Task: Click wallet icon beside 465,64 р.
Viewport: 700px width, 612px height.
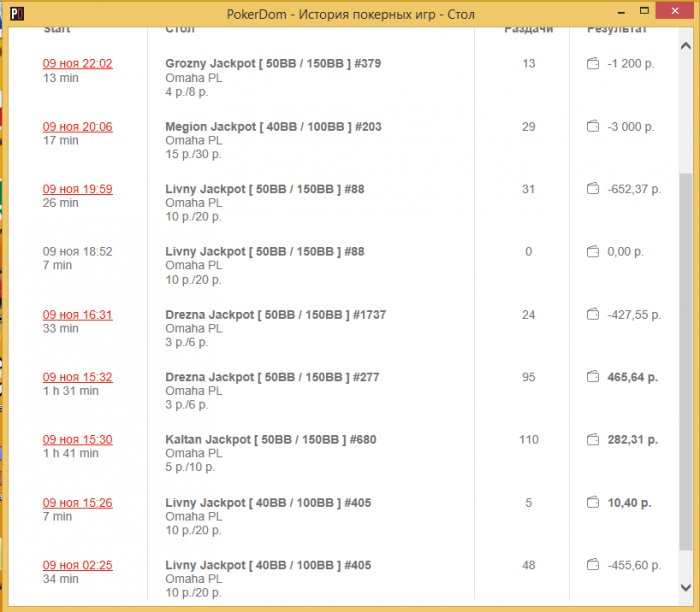Action: click(x=593, y=377)
